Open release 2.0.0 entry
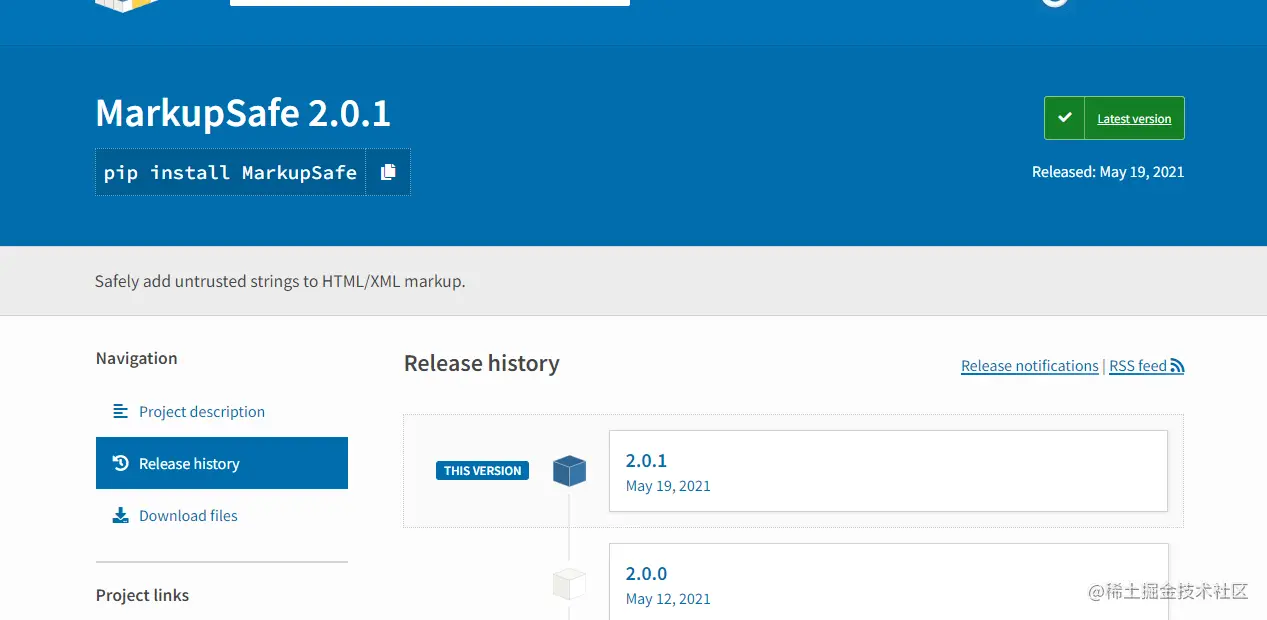1267x620 pixels. pyautogui.click(x=888, y=582)
